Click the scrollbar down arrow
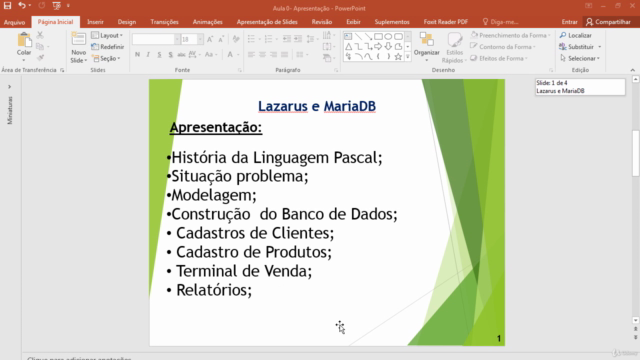The width and height of the screenshot is (640, 360). 636,321
